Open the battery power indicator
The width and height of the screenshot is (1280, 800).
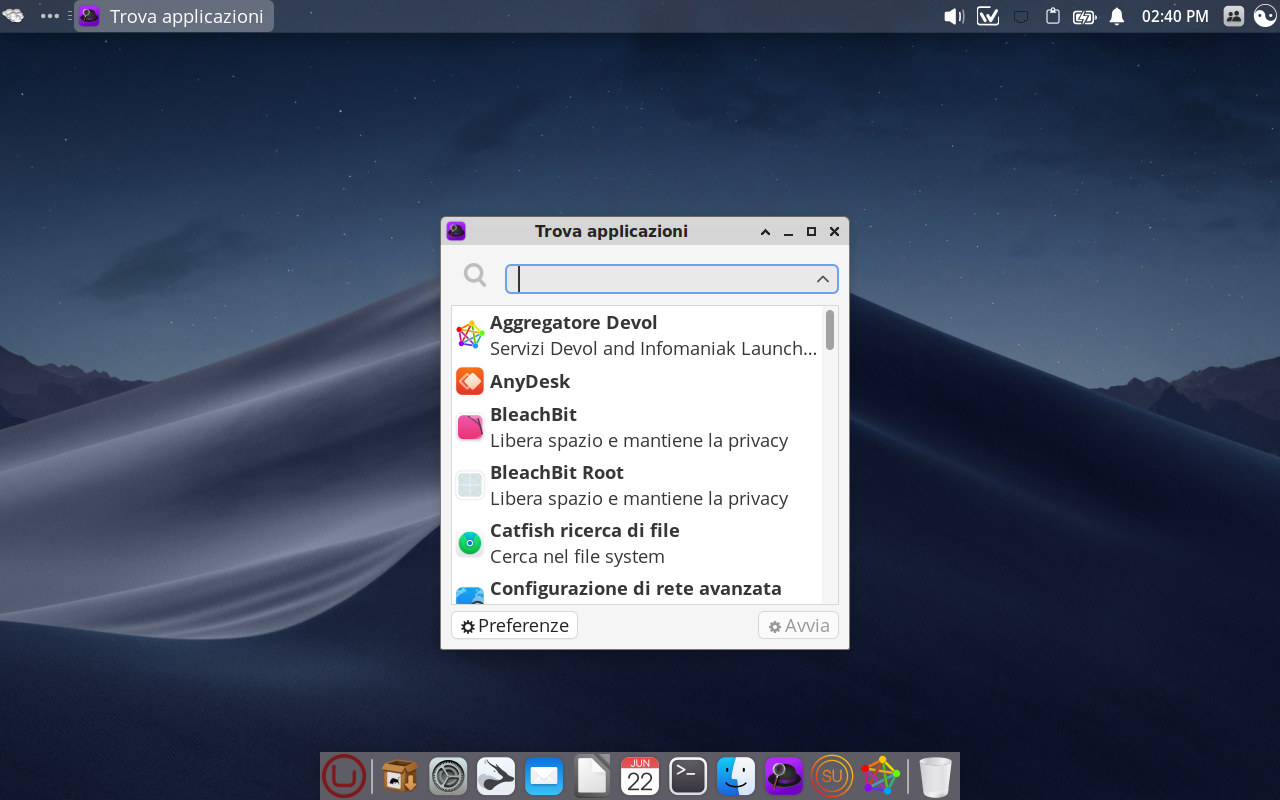(x=1084, y=16)
